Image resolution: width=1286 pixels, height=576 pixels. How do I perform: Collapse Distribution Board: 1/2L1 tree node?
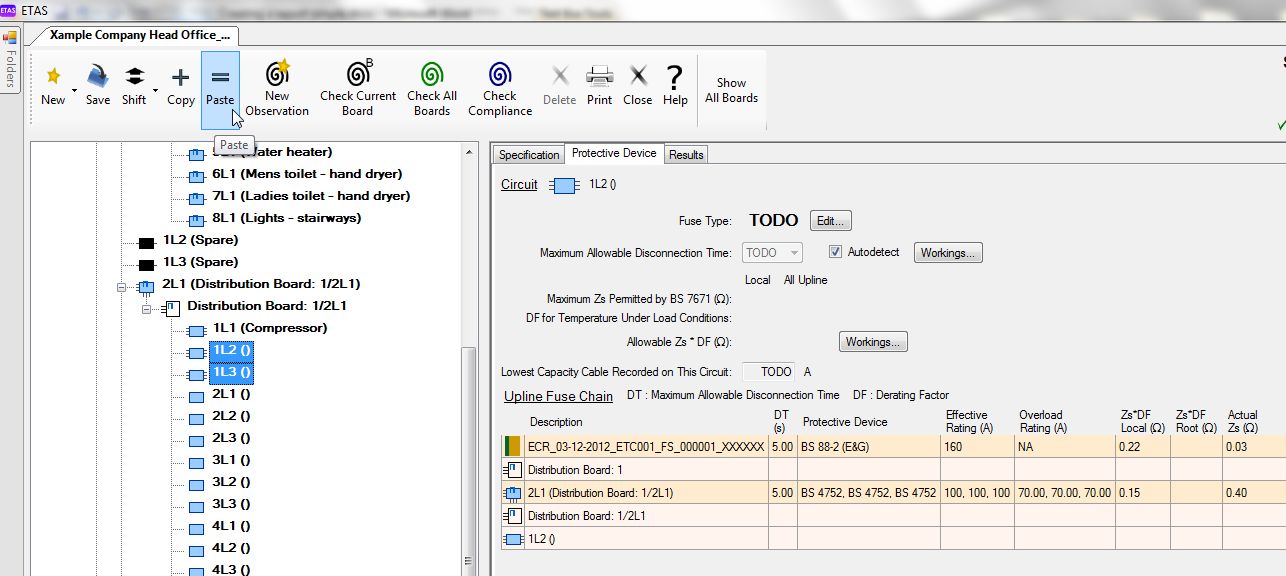click(148, 308)
